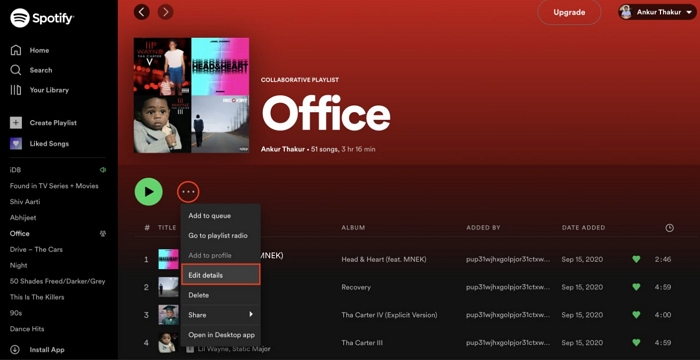The height and width of the screenshot is (360, 700).
Task: Play the Office playlist
Action: click(149, 192)
